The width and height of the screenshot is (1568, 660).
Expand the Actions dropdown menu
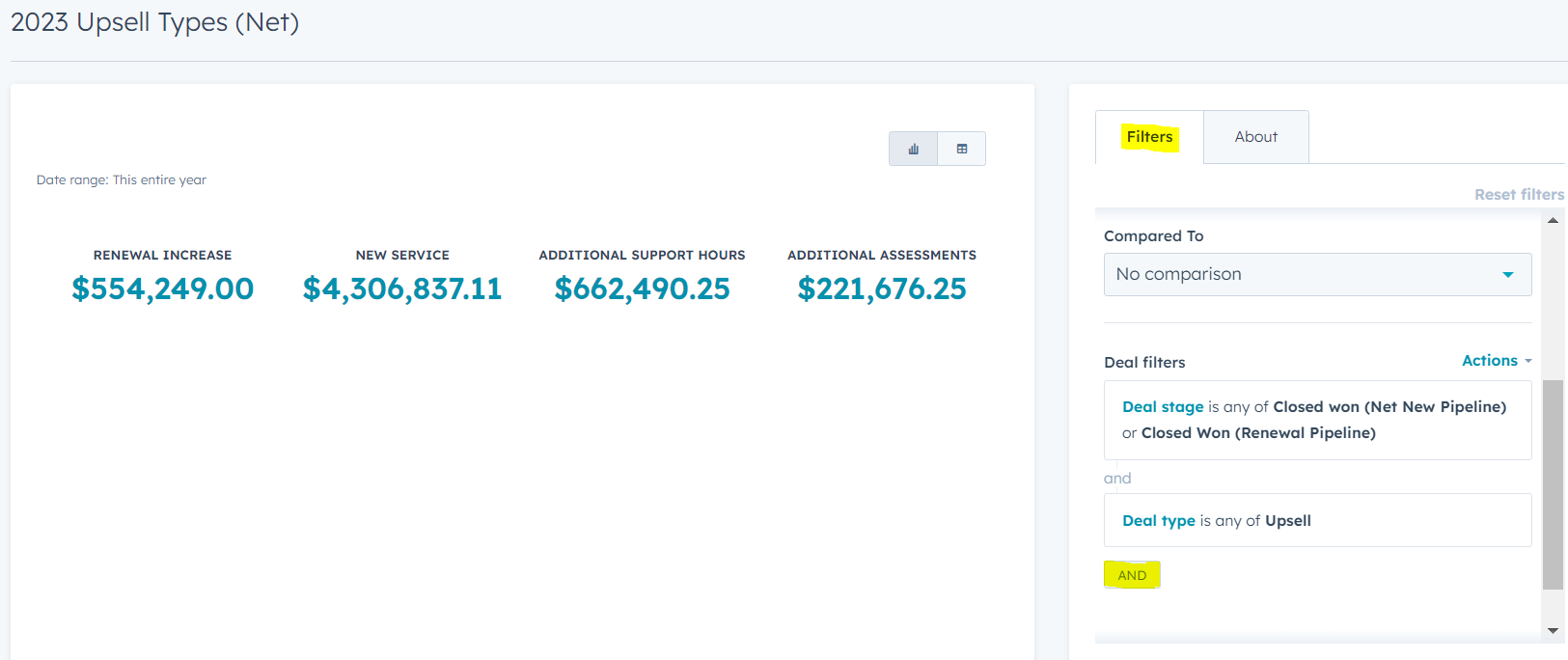(1496, 361)
